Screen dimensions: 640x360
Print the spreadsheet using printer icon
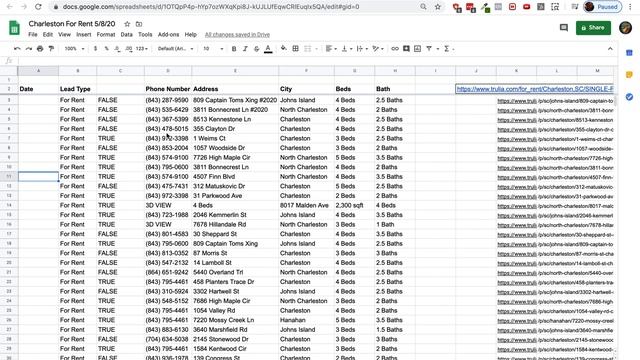tap(40, 49)
